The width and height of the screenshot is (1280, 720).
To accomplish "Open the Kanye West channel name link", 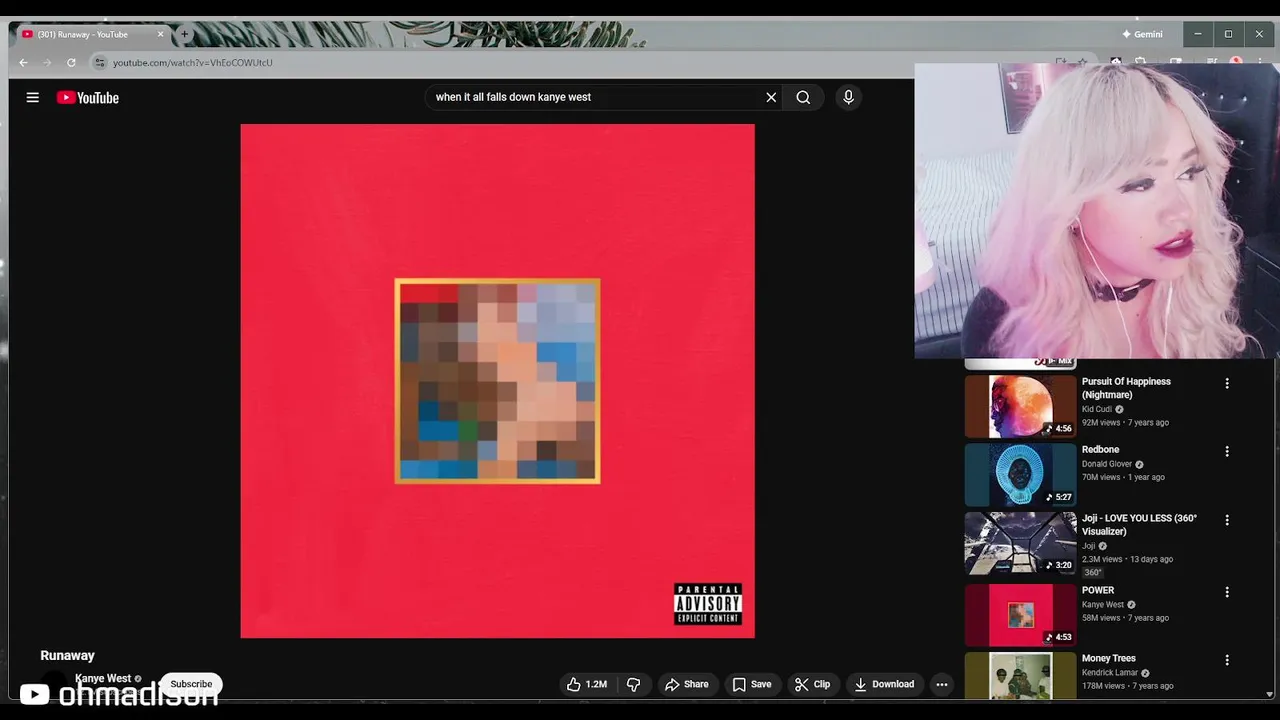I will [103, 678].
